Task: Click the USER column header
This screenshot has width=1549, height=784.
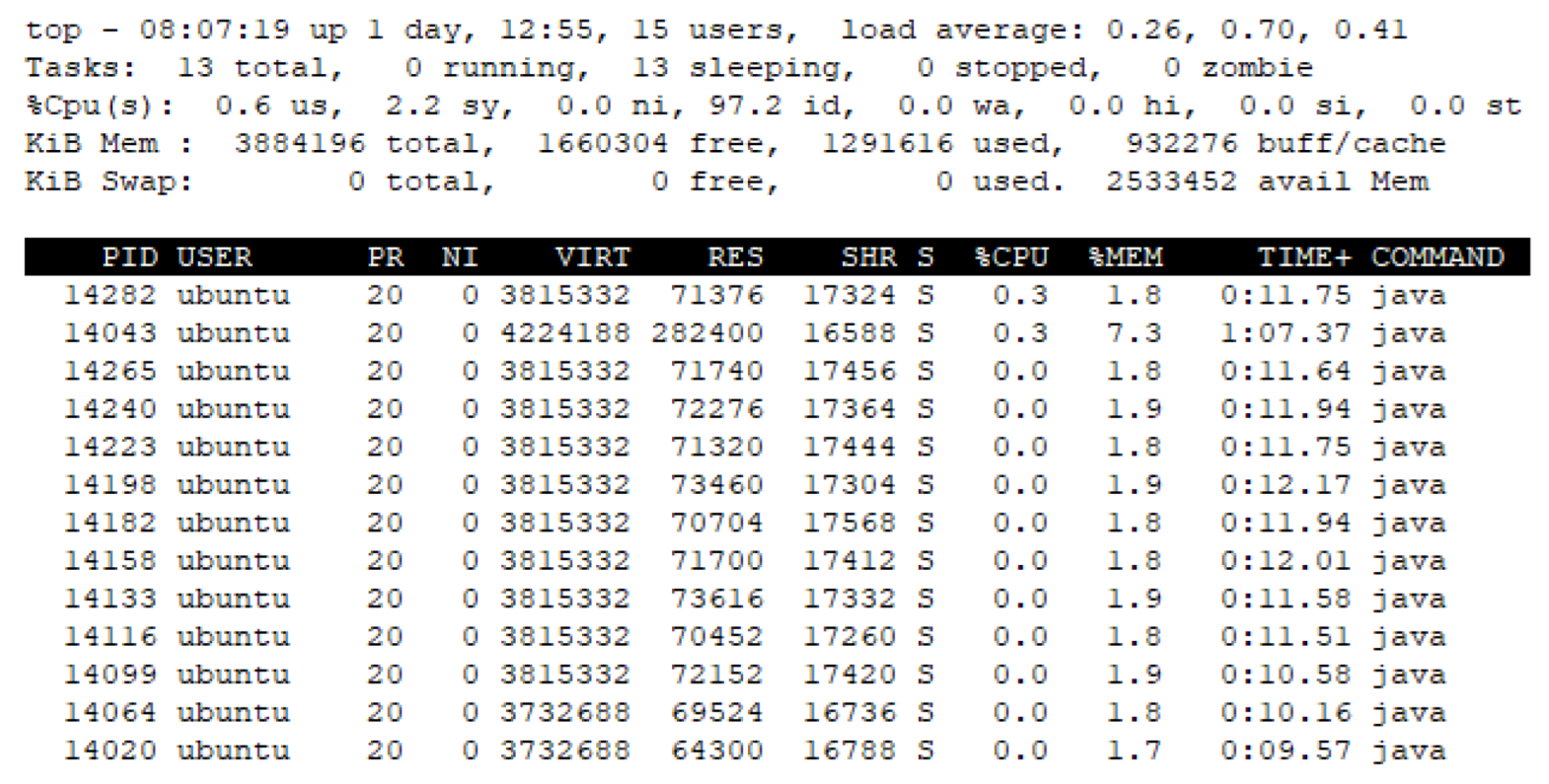Action: [214, 257]
